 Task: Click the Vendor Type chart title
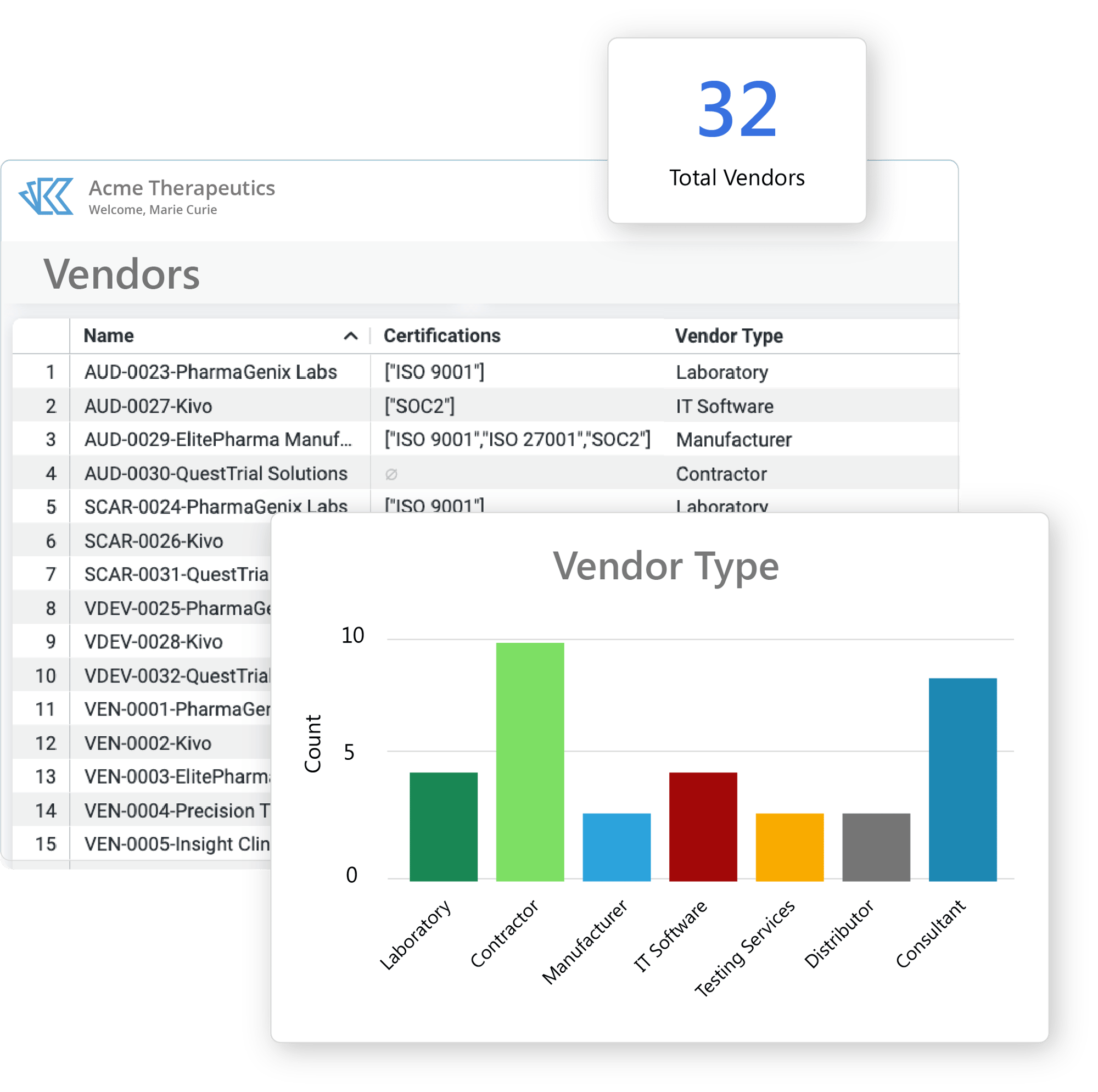pyautogui.click(x=665, y=567)
